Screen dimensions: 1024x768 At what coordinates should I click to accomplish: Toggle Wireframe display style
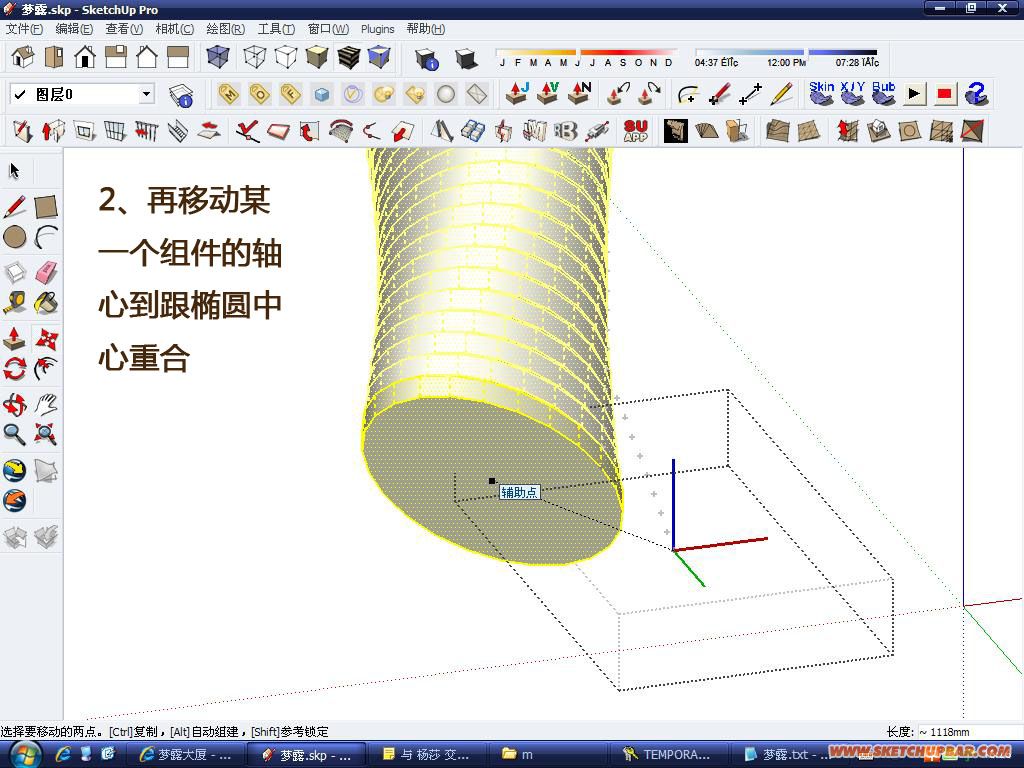255,57
